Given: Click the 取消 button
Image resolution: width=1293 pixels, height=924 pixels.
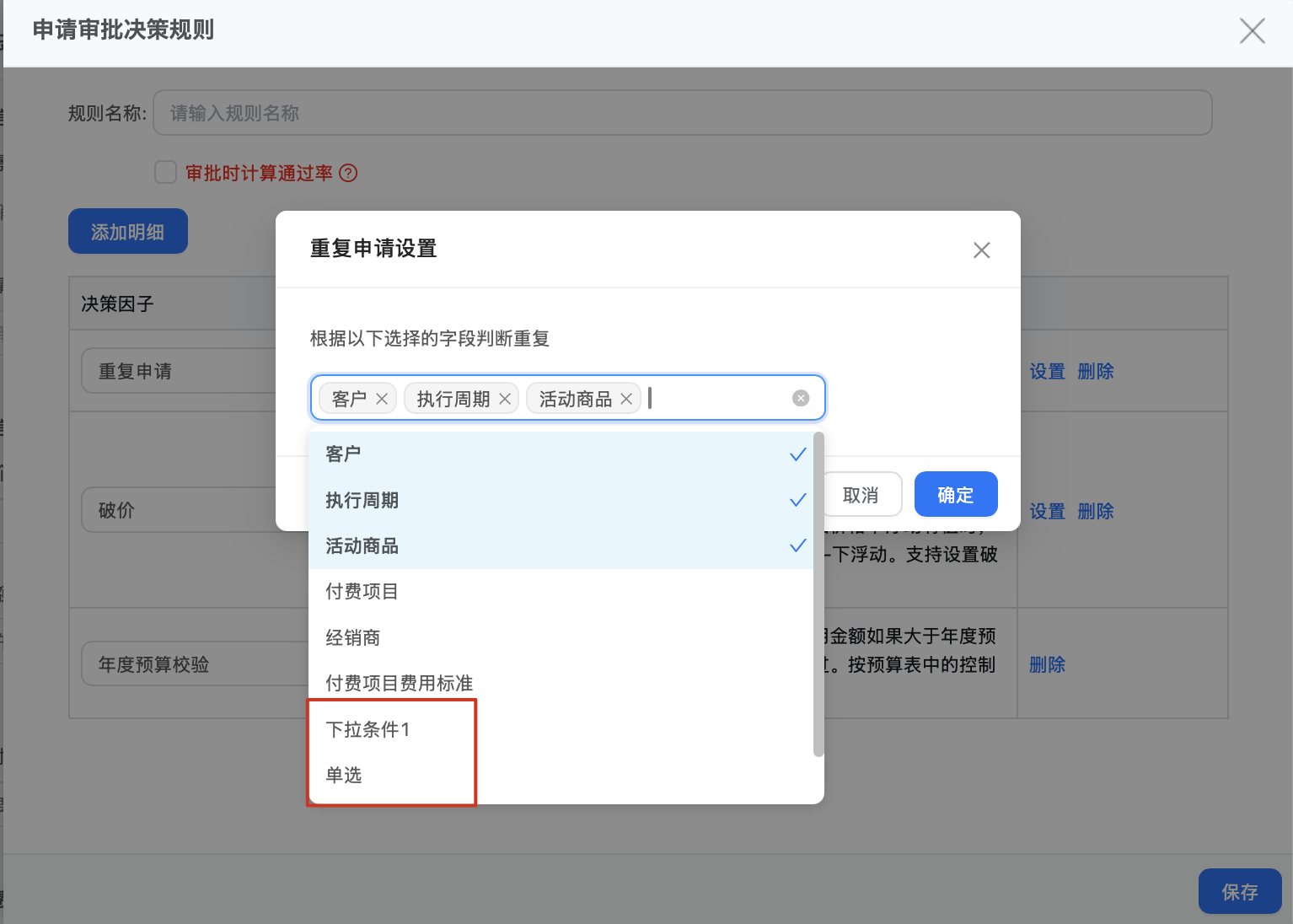Looking at the screenshot, I should (x=861, y=495).
